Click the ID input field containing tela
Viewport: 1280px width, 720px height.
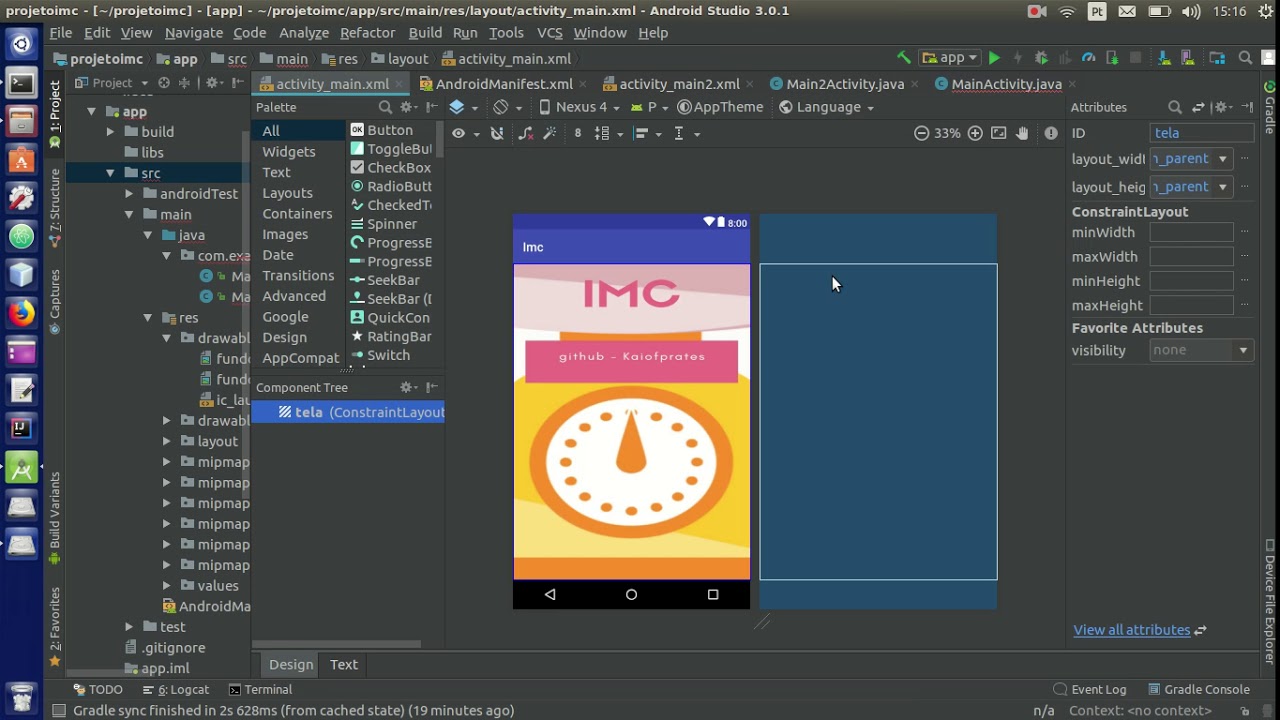point(1202,132)
